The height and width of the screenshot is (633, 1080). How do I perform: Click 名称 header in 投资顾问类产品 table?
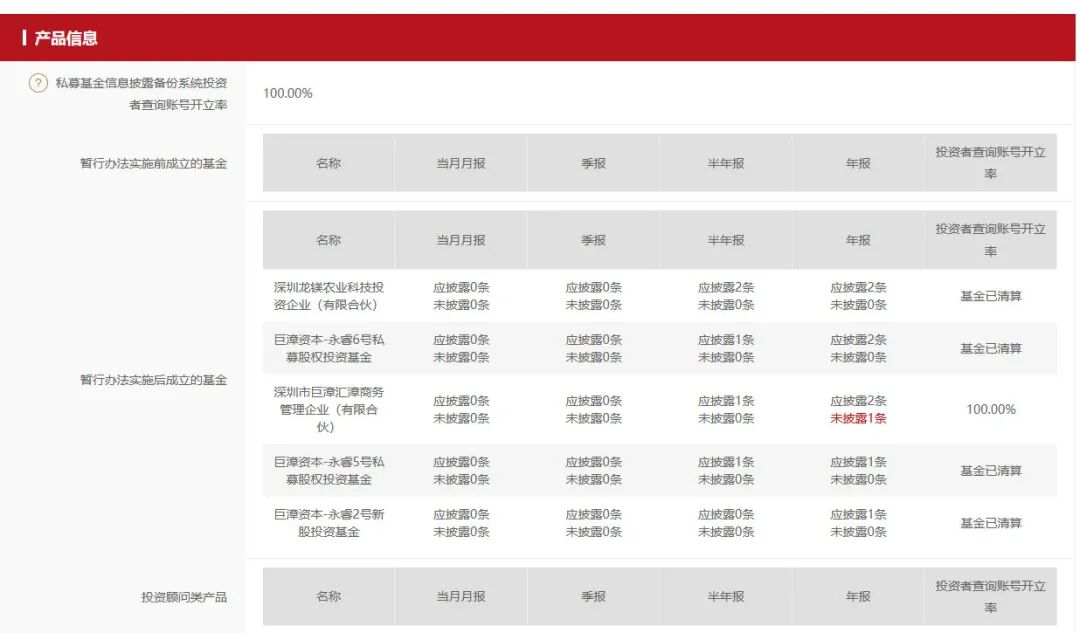click(x=329, y=596)
